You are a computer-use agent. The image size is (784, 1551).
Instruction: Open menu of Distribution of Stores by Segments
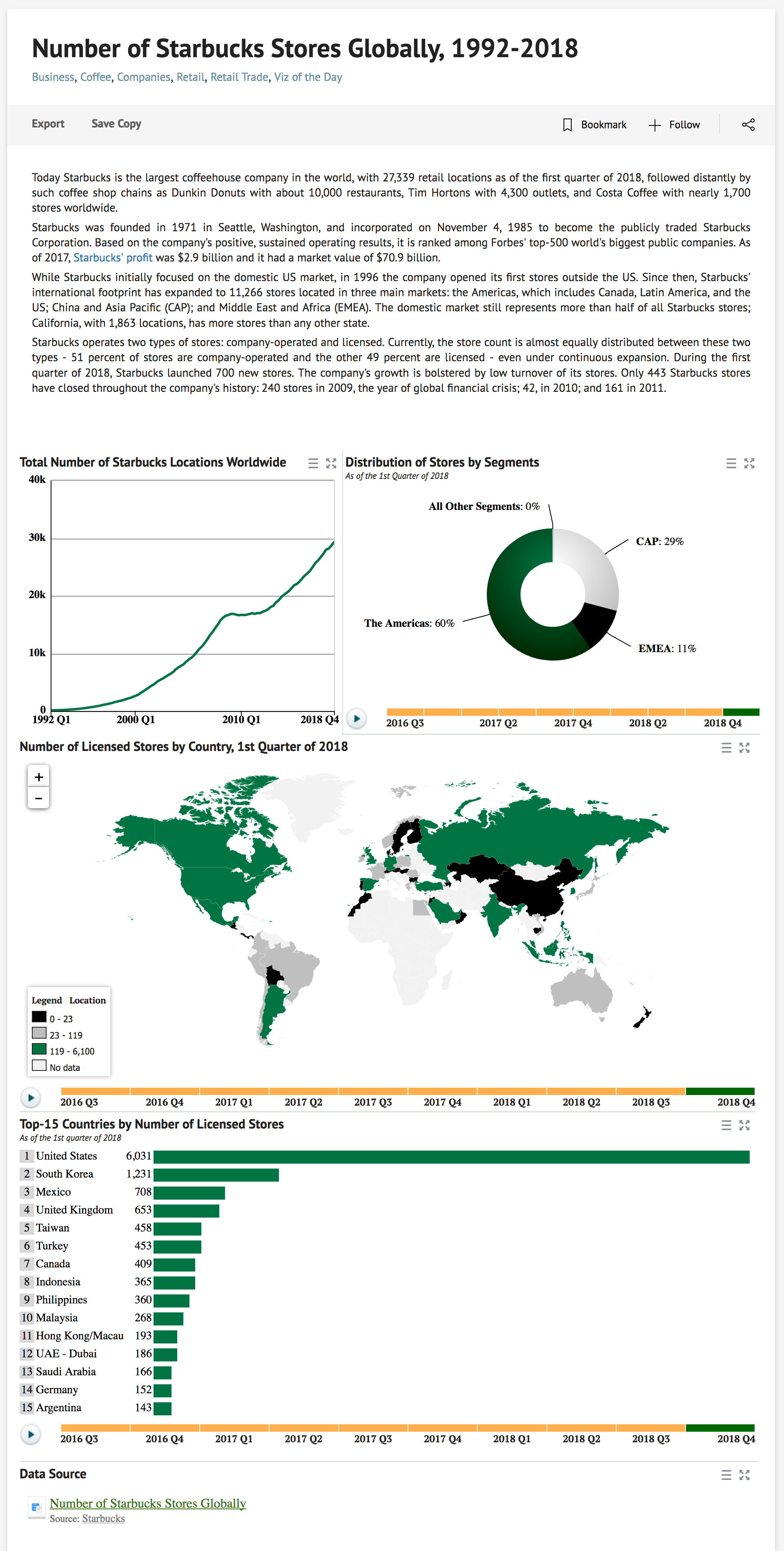731,463
